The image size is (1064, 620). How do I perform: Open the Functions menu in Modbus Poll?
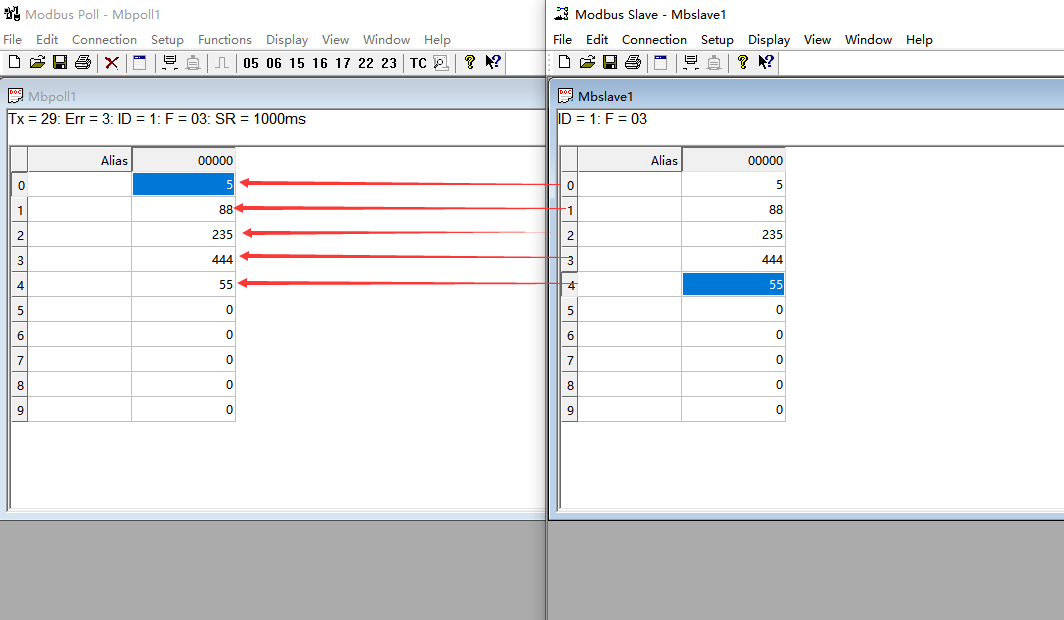coord(224,40)
